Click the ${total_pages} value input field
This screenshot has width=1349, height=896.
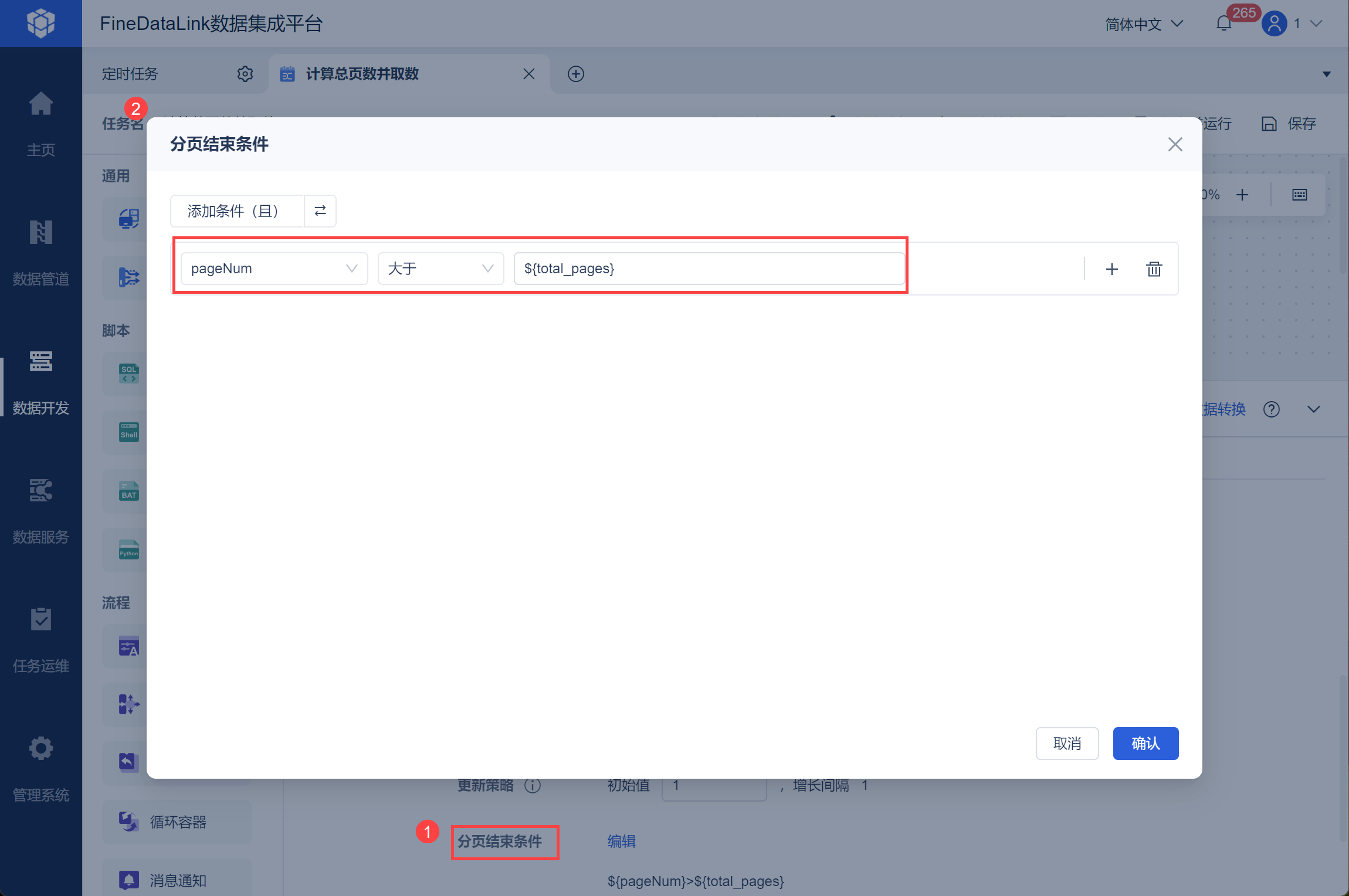click(x=709, y=269)
